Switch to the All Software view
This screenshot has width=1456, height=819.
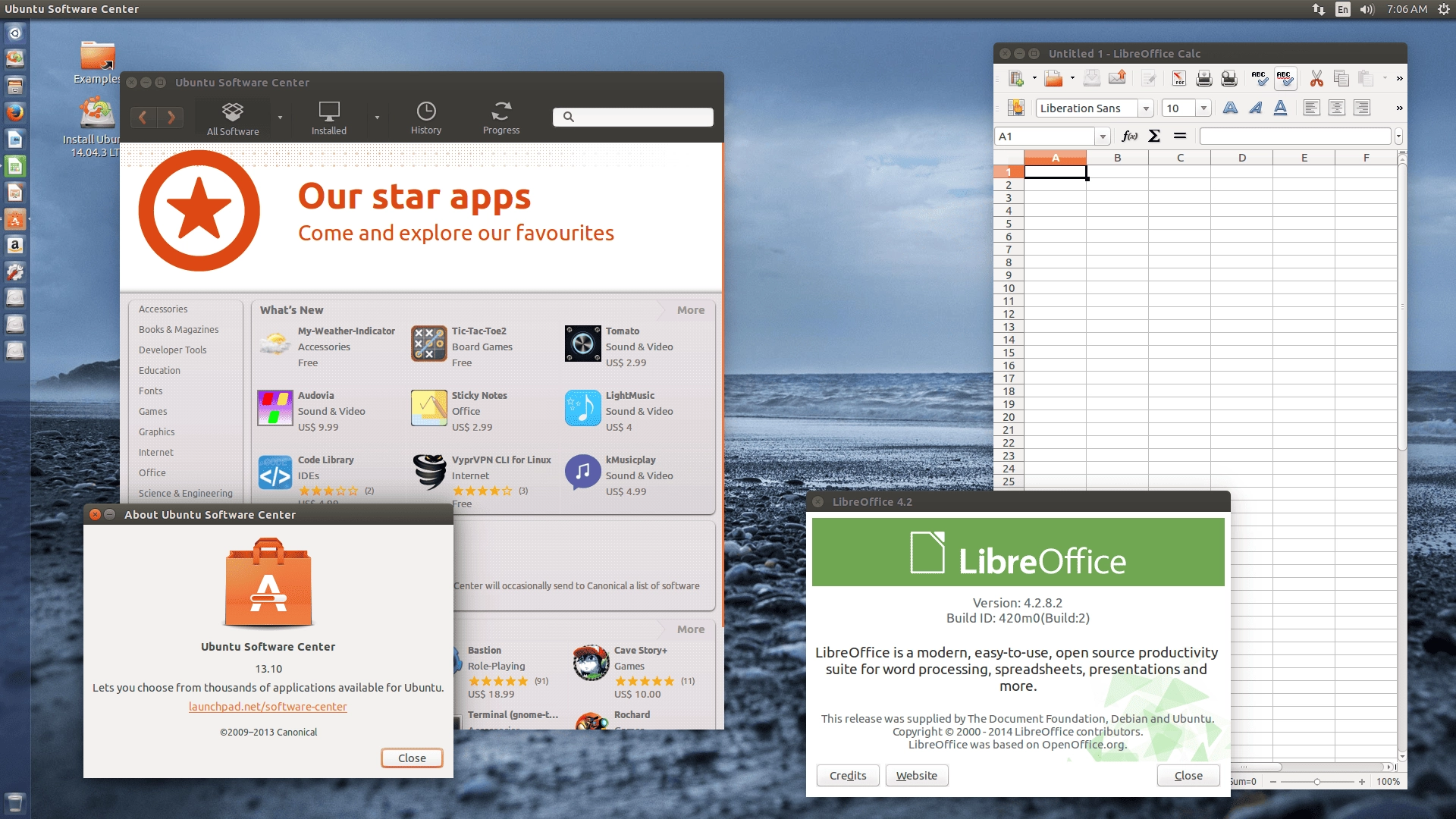click(x=233, y=118)
